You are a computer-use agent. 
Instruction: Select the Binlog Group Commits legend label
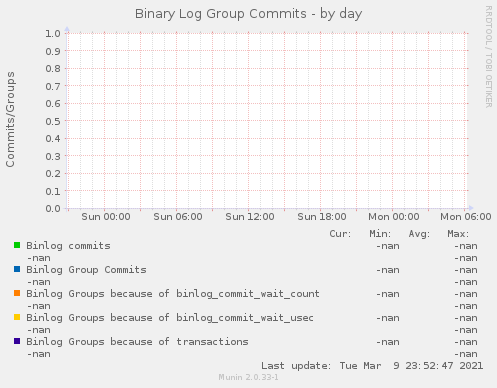point(86,270)
